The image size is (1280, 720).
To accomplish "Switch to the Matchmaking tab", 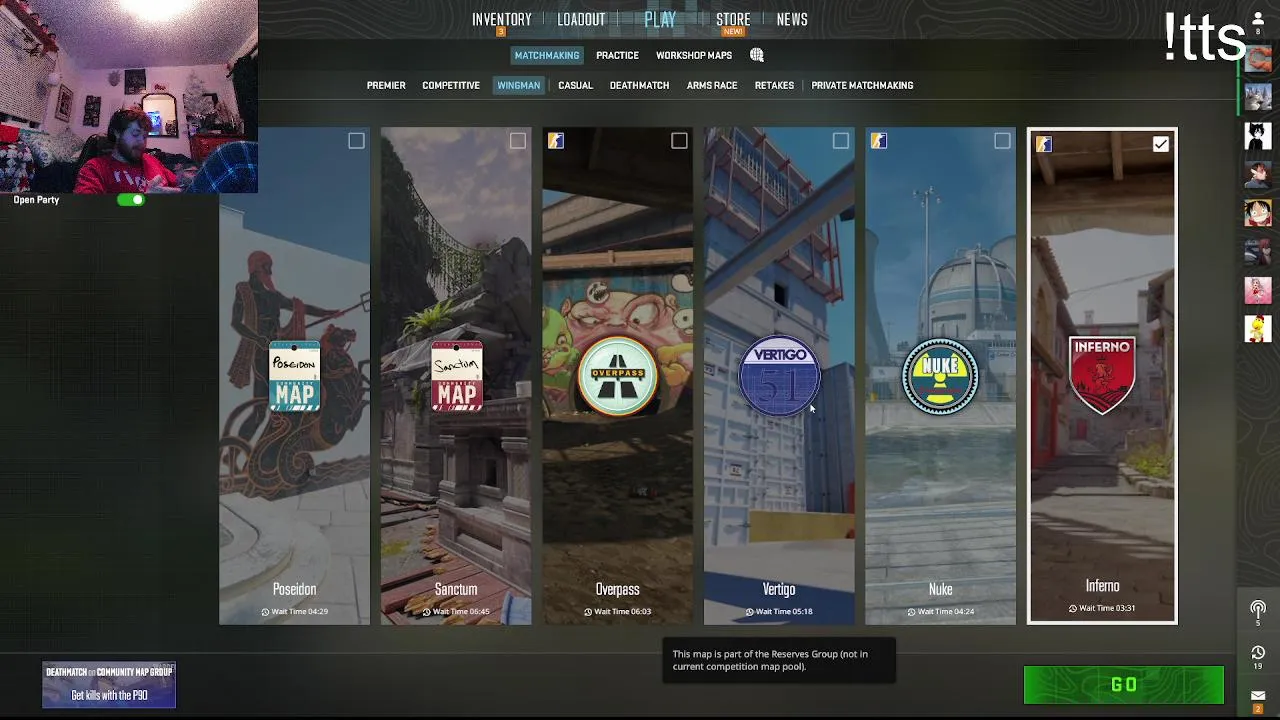I will point(547,55).
